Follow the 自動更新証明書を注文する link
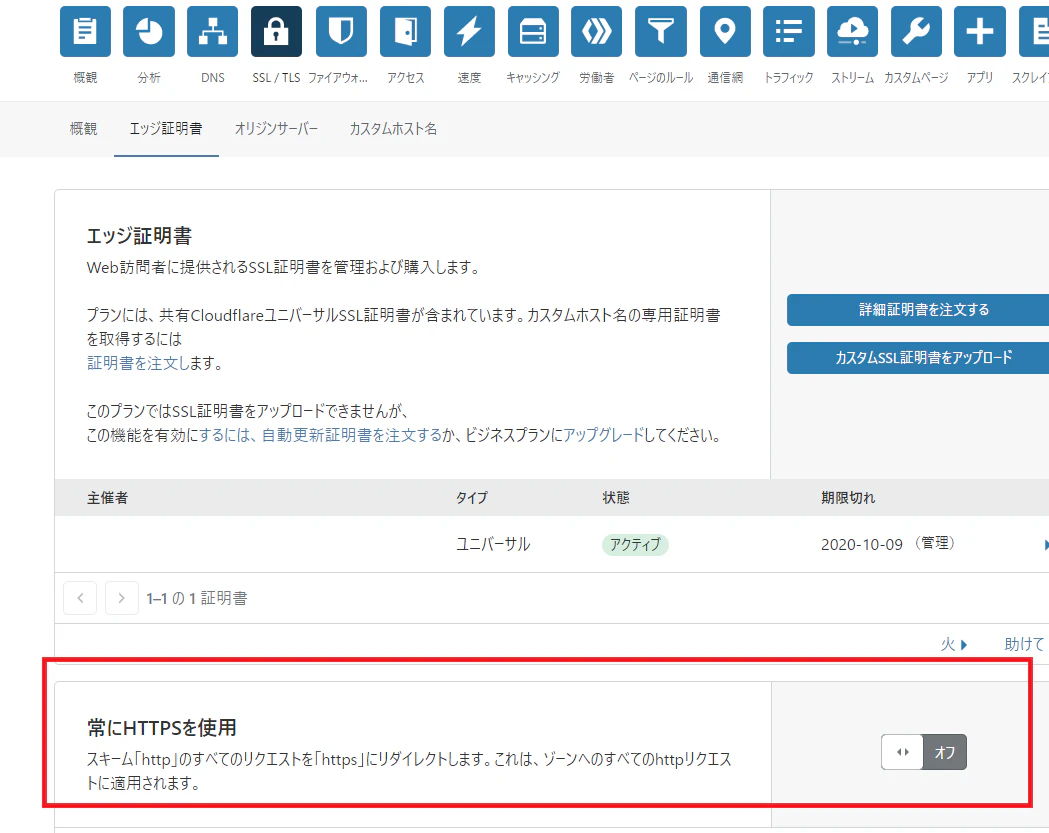Viewport: 1049px width, 833px height. pos(352,436)
